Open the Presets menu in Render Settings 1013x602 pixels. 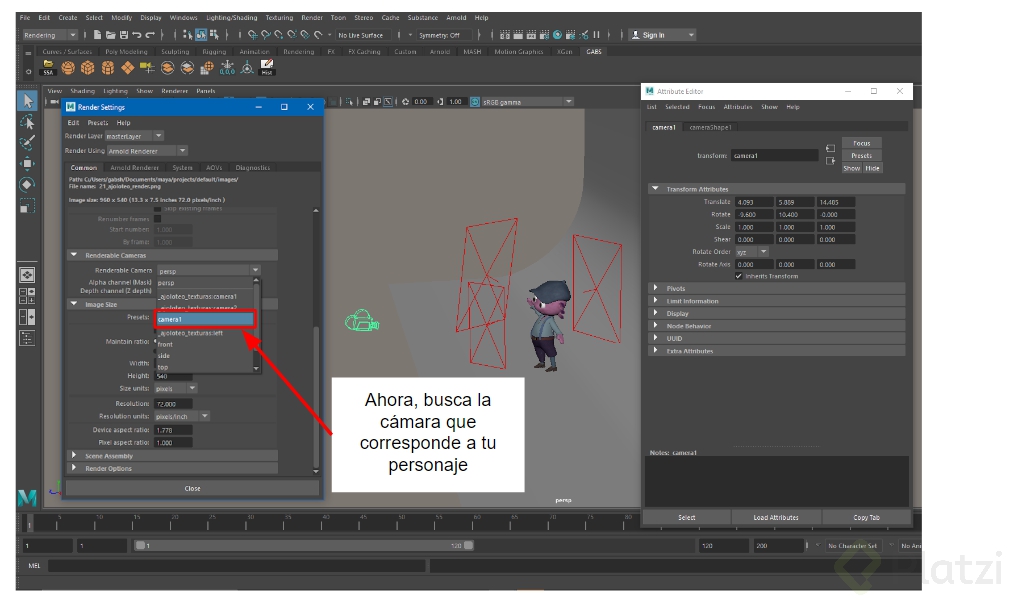[98, 122]
